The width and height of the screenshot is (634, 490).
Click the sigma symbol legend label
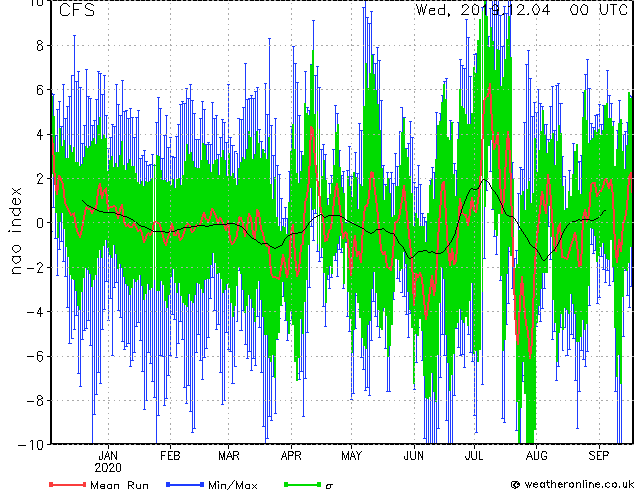point(329,486)
